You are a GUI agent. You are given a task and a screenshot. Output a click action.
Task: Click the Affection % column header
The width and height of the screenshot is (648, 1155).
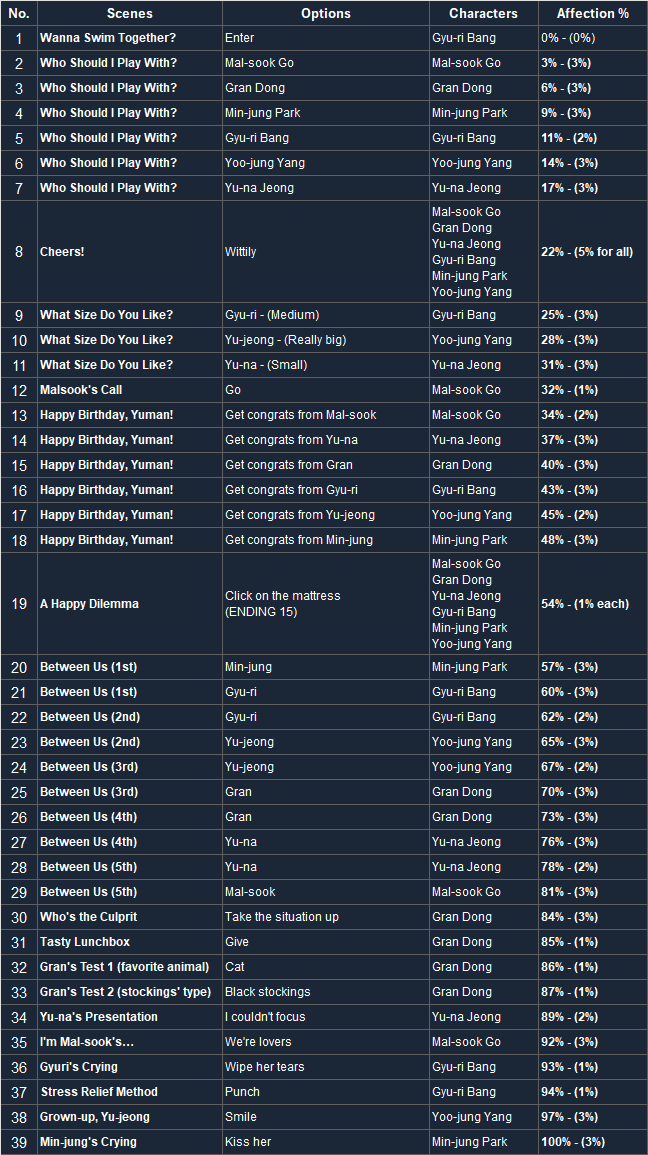592,14
